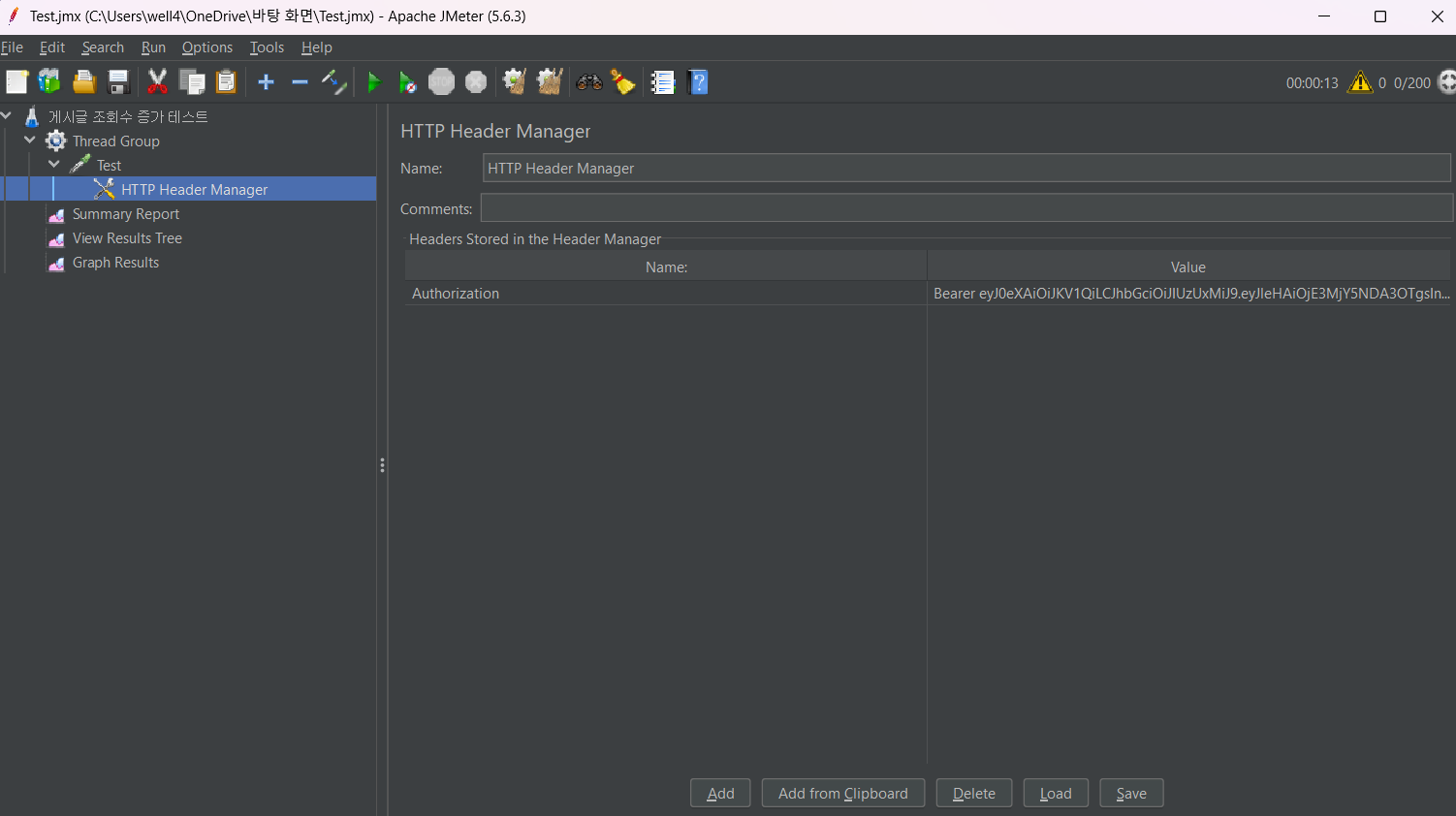Click the Reset Search icon

pos(623,82)
